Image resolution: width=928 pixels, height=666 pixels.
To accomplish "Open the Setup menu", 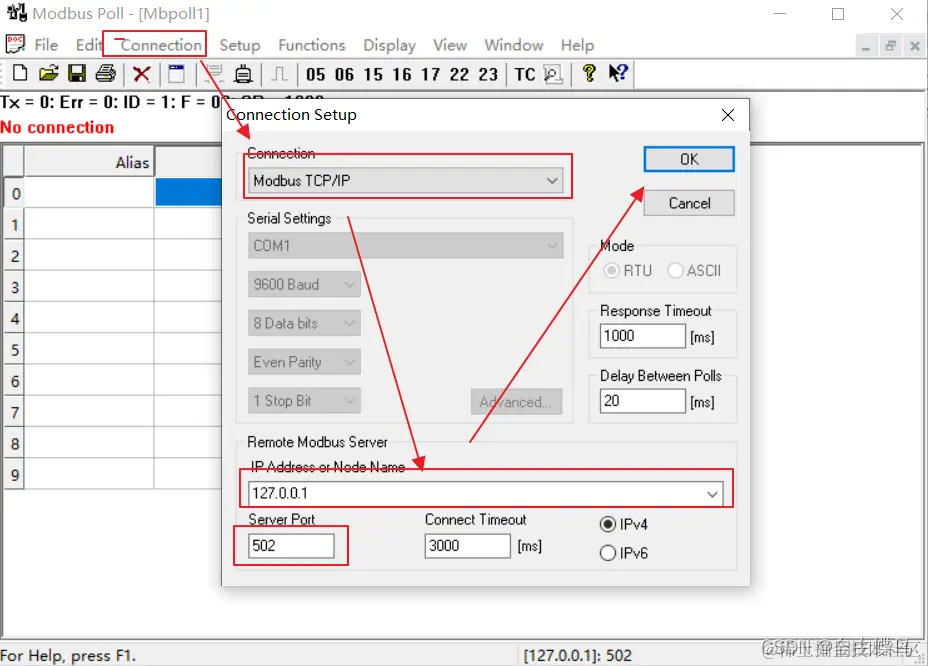I will [240, 45].
